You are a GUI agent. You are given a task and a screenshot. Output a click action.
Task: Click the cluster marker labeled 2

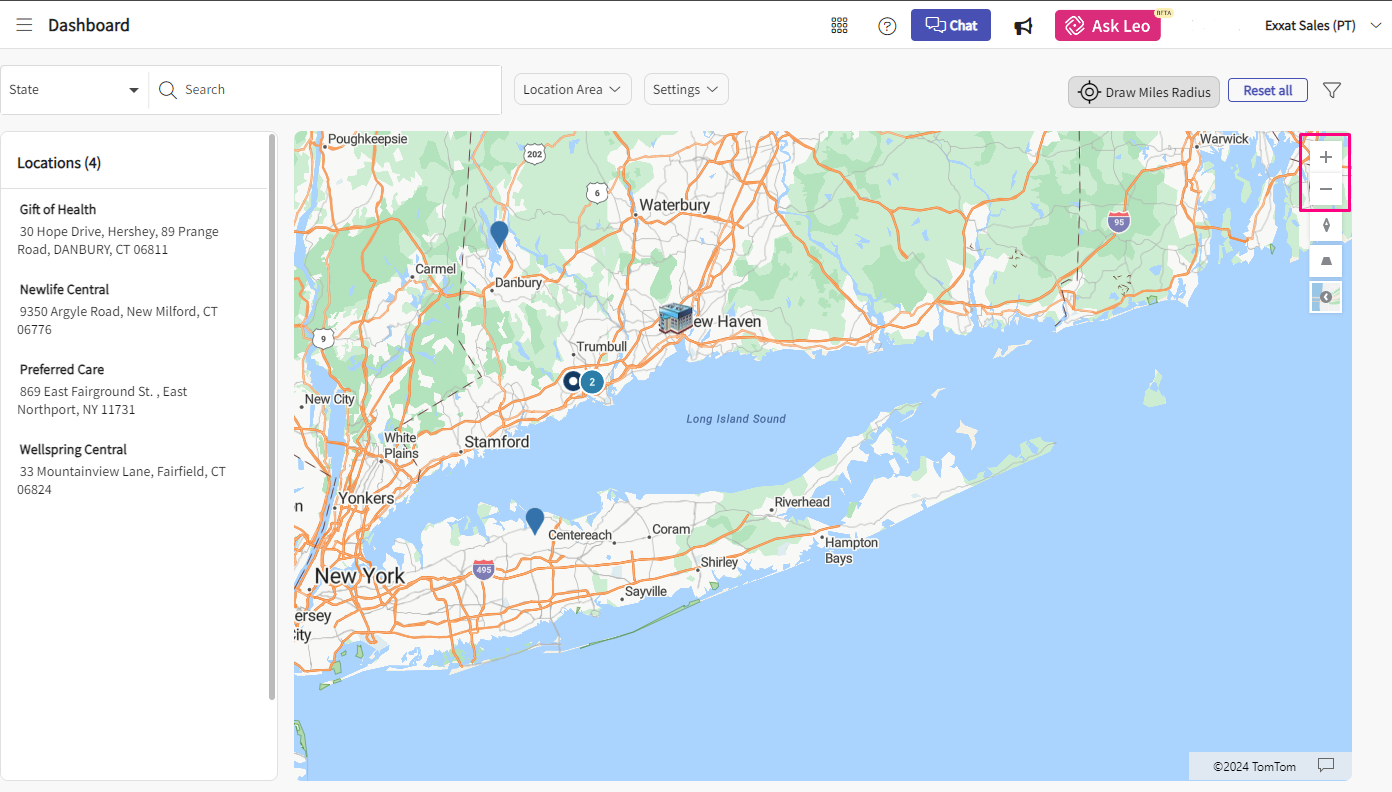[x=592, y=382]
